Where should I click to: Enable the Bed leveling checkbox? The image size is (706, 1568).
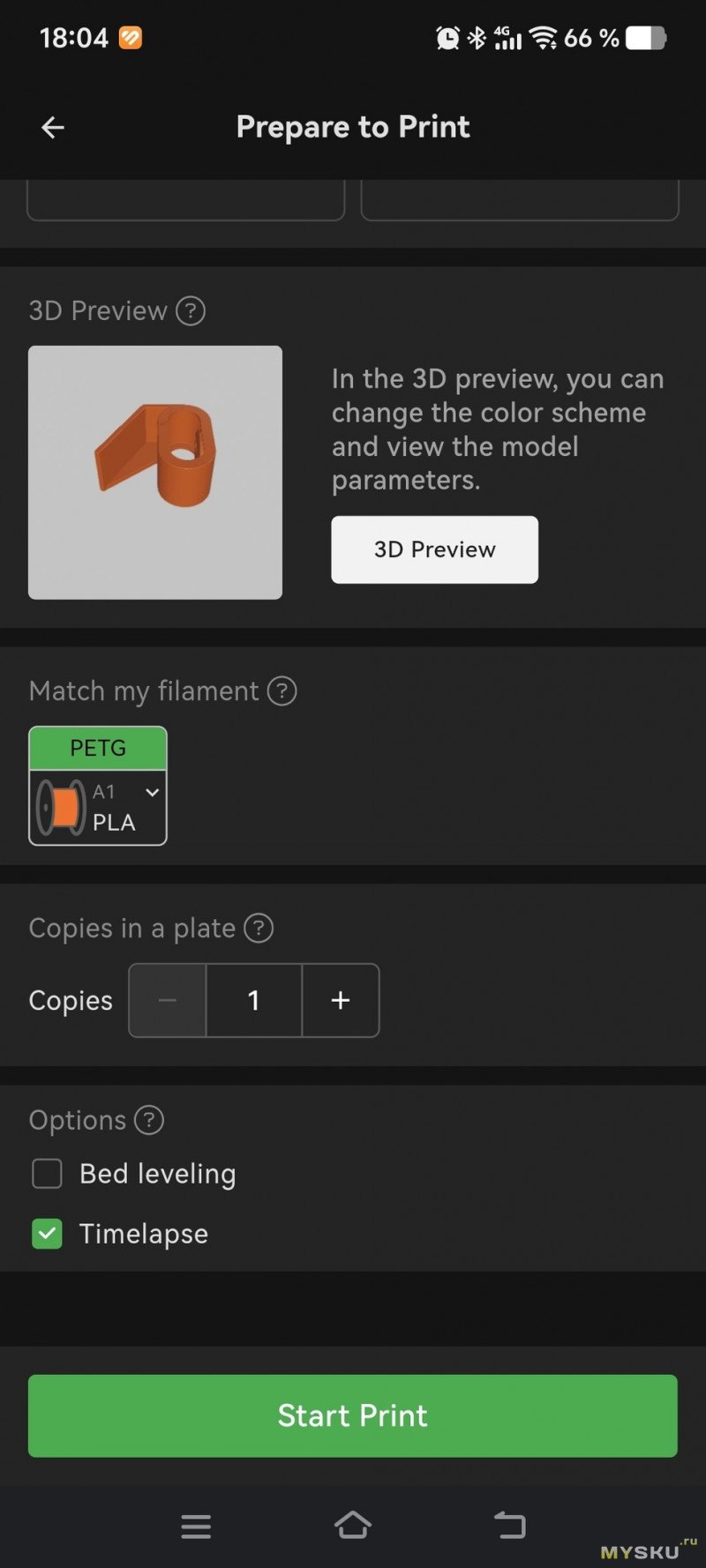click(x=47, y=1174)
